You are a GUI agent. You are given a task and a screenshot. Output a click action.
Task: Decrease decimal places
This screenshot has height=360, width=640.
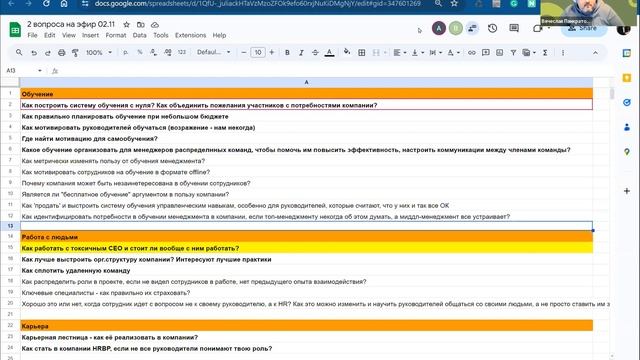[153, 53]
